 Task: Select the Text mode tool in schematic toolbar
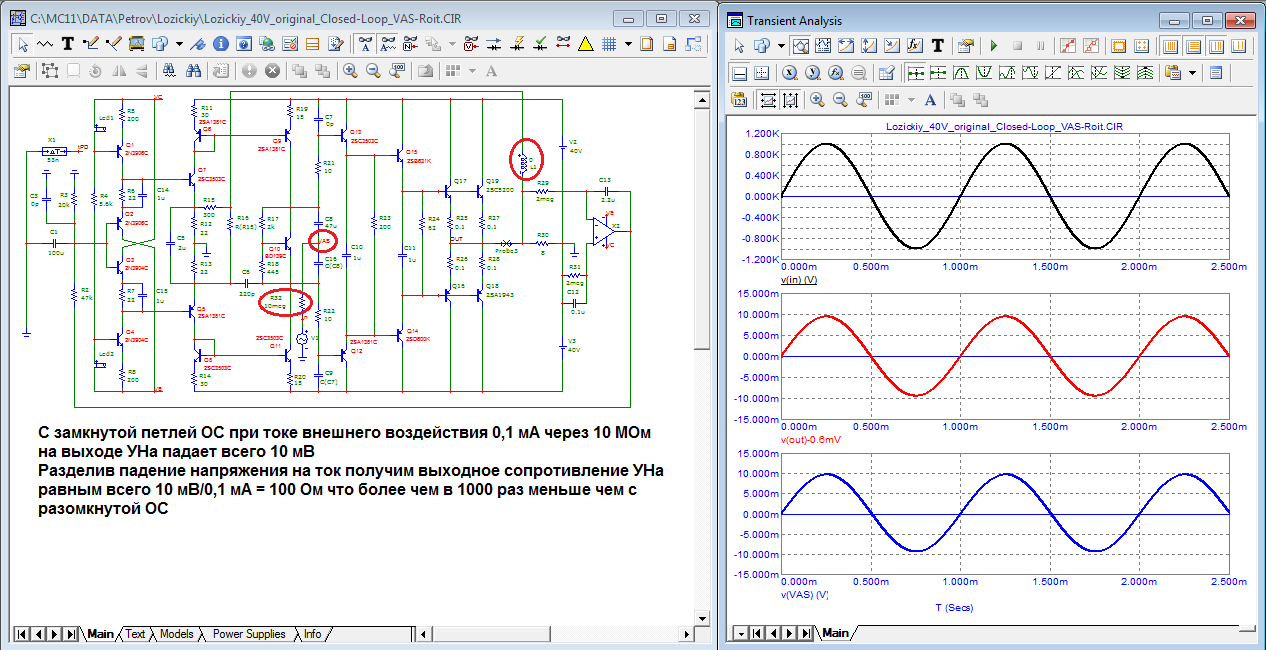[68, 44]
